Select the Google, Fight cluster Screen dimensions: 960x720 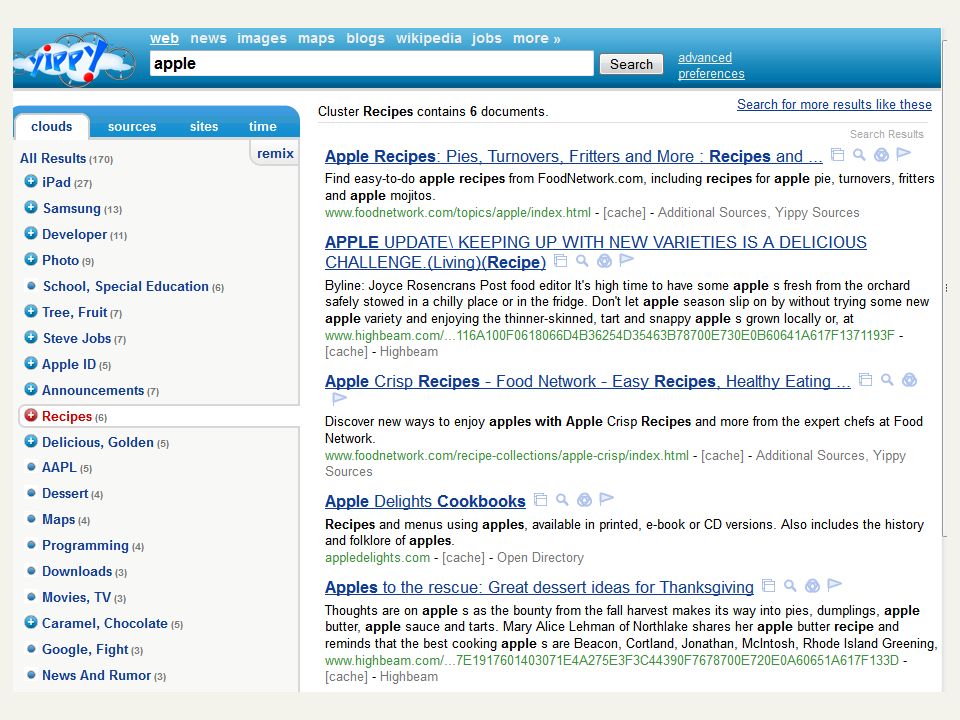point(85,649)
